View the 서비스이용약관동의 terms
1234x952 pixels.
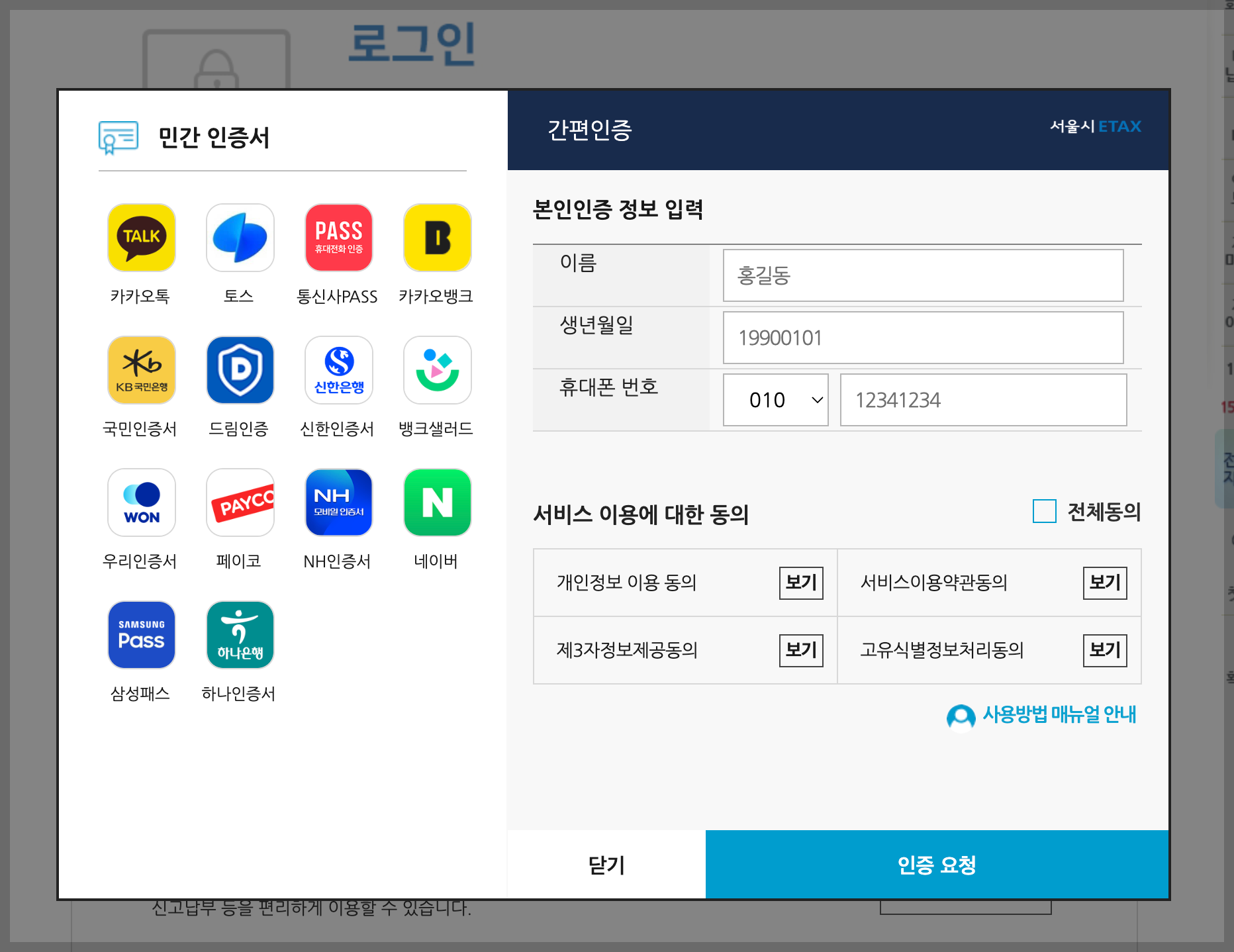coord(1105,583)
